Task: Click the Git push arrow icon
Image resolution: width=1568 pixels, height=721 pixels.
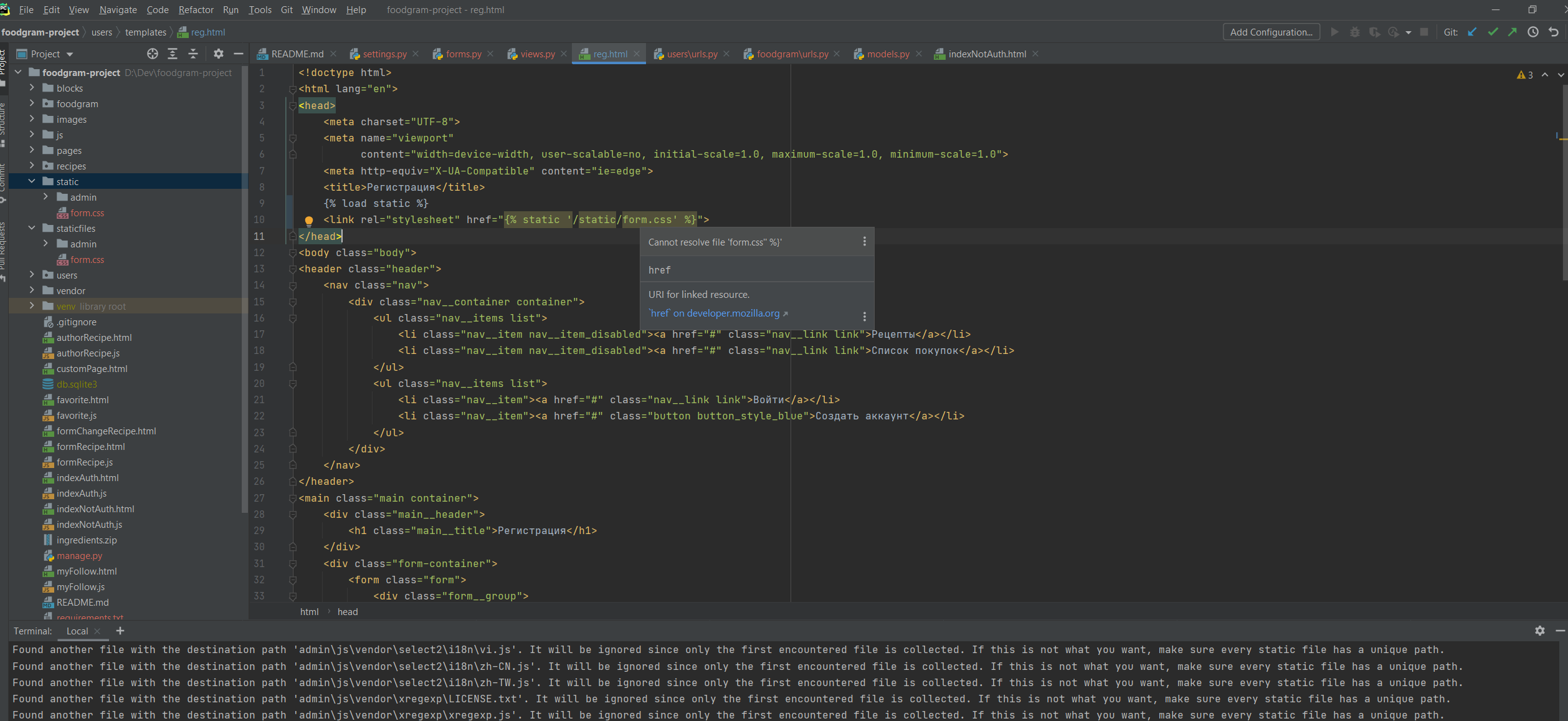Action: tap(1513, 32)
